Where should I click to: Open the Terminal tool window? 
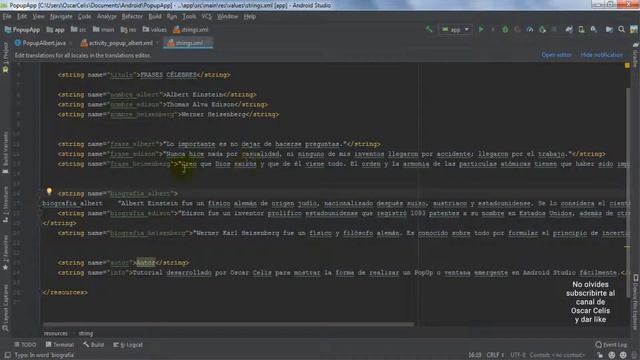point(60,345)
